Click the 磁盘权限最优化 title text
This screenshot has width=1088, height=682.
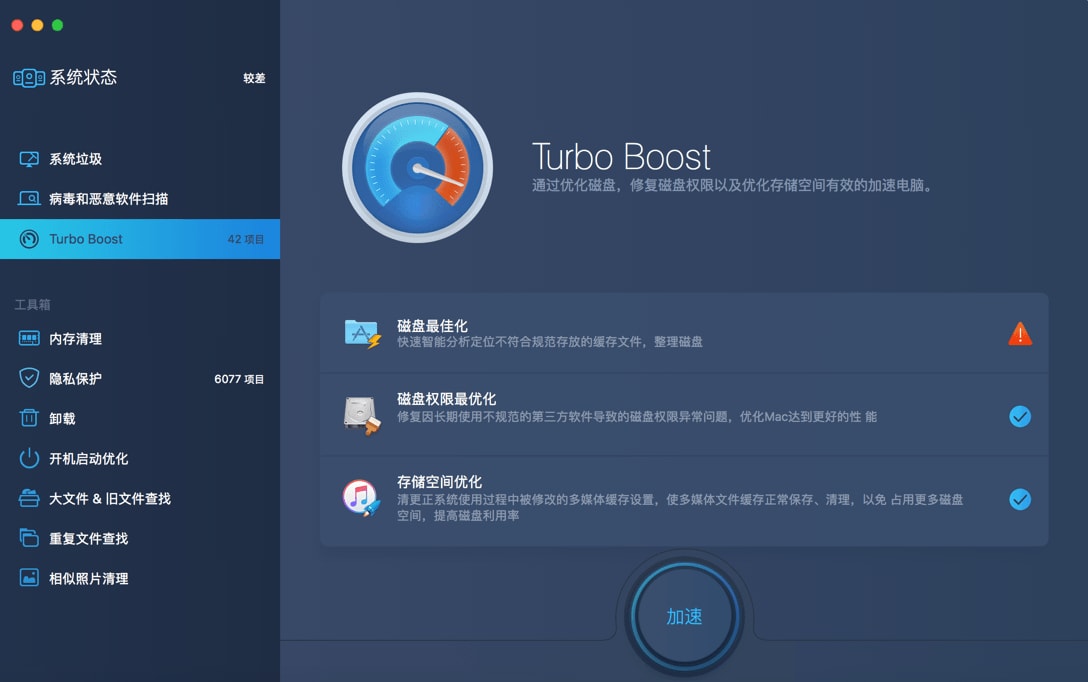(446, 399)
